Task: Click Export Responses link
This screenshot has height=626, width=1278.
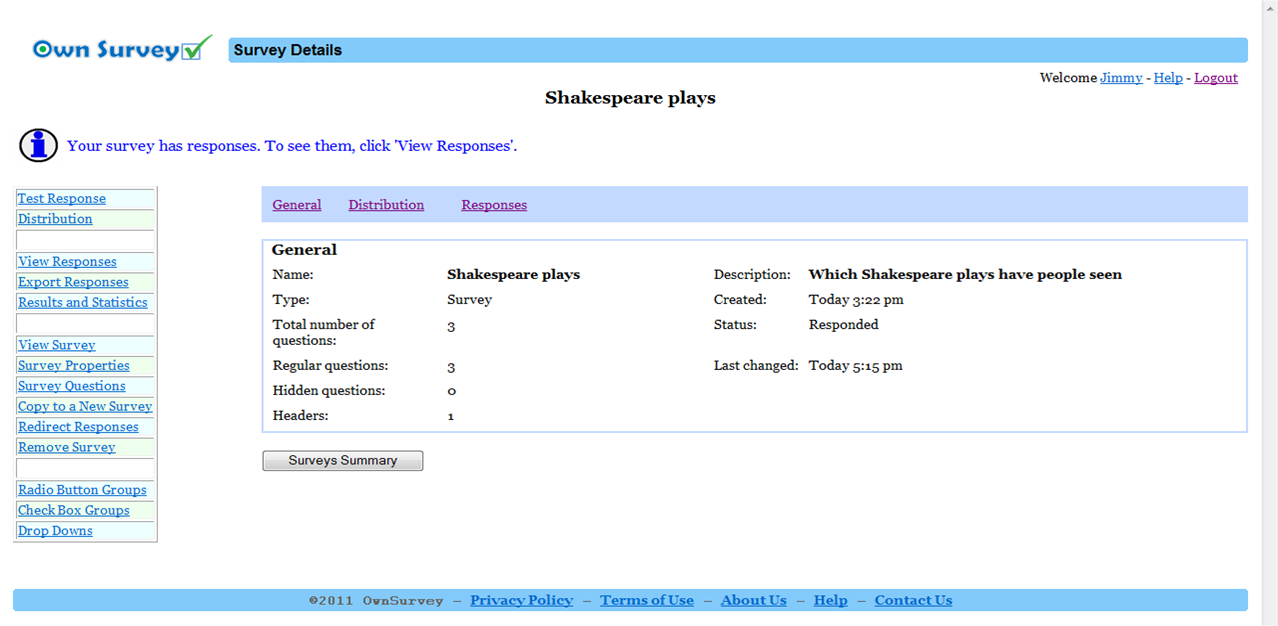Action: click(x=73, y=282)
